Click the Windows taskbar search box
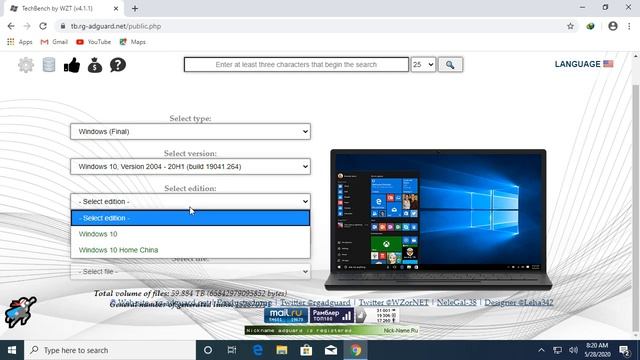640x360 pixels. pos(110,350)
